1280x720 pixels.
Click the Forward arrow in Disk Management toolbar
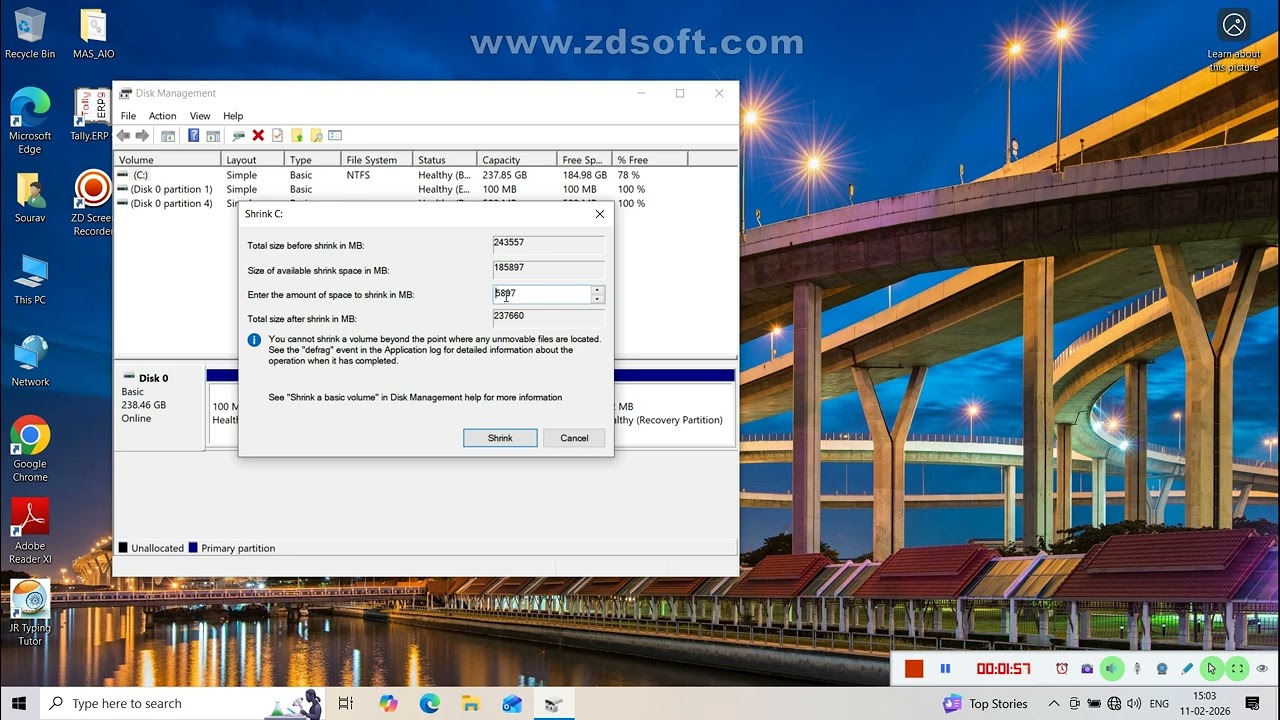click(142, 135)
